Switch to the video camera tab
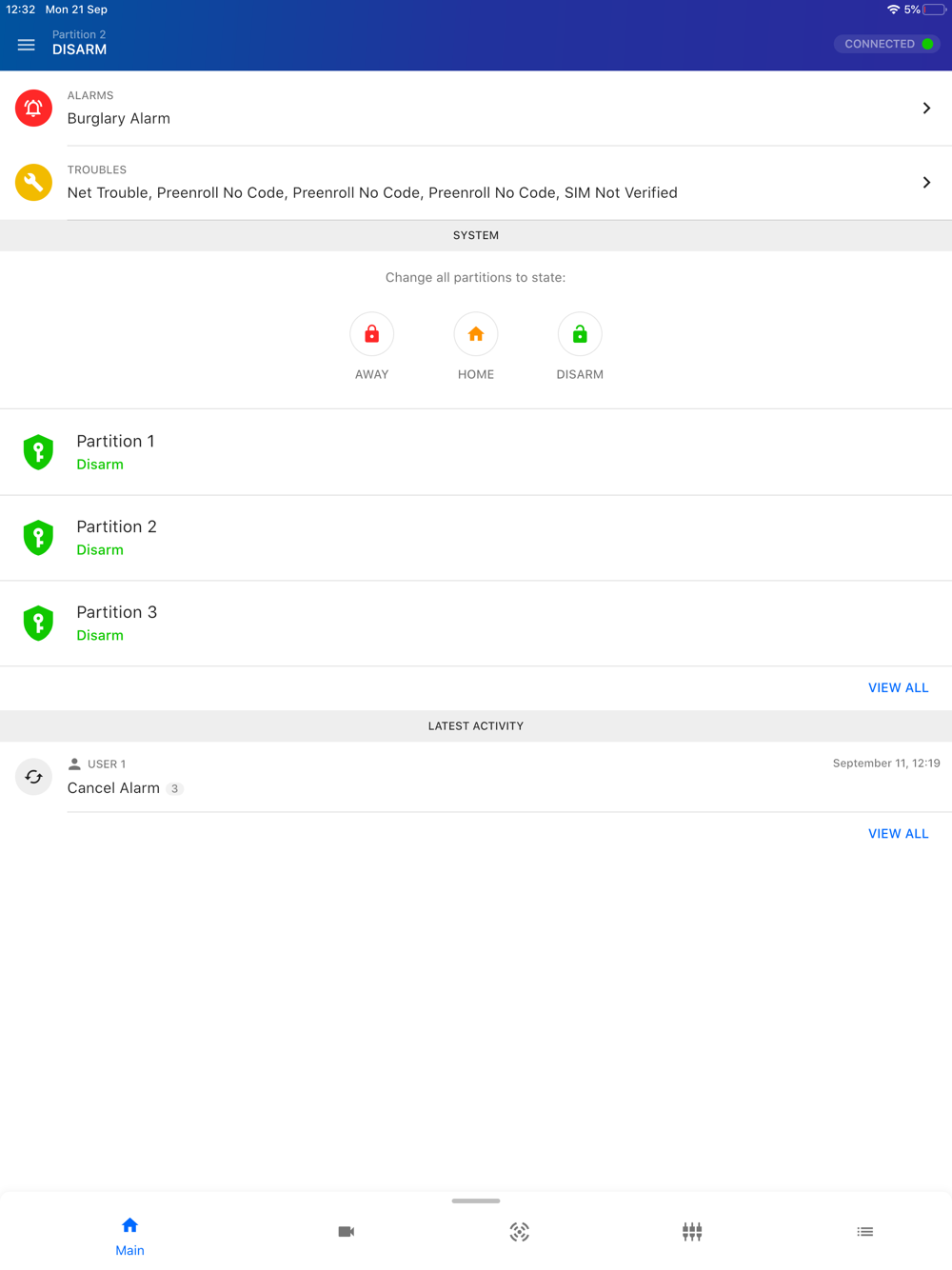Screen dimensions: 952x1270 [347, 1232]
